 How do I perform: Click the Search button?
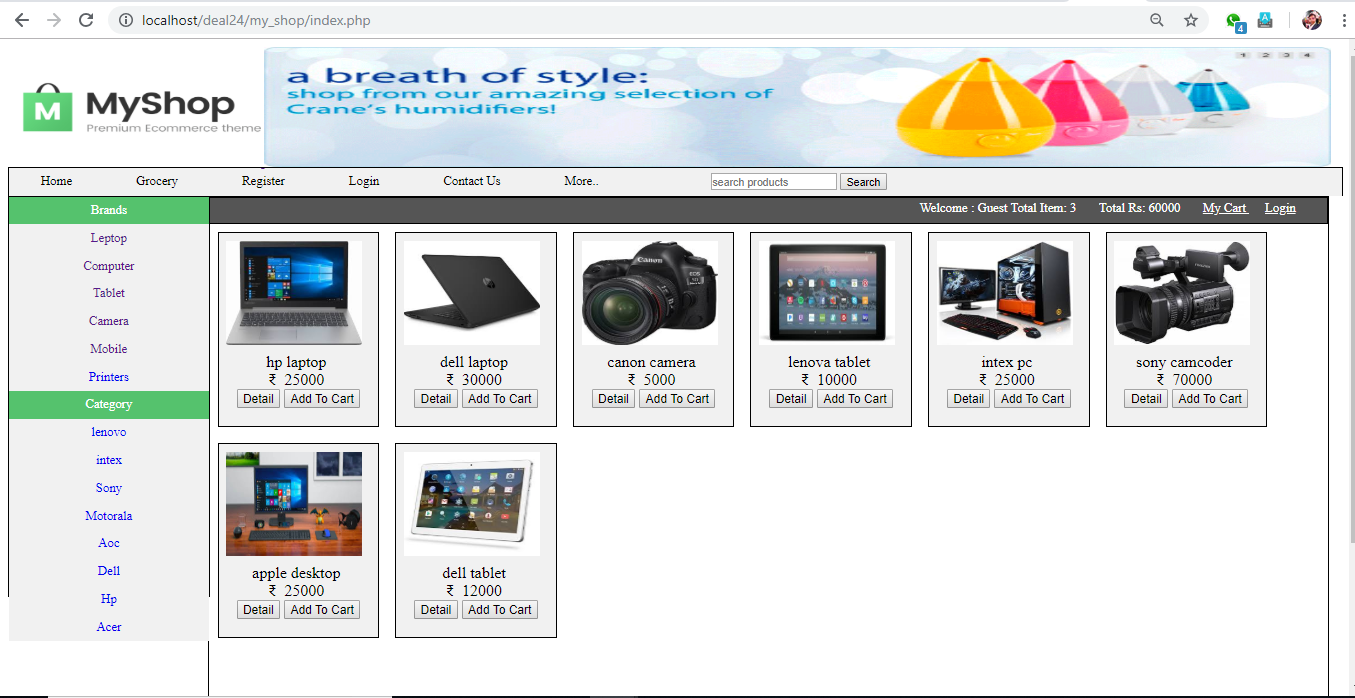pos(863,182)
